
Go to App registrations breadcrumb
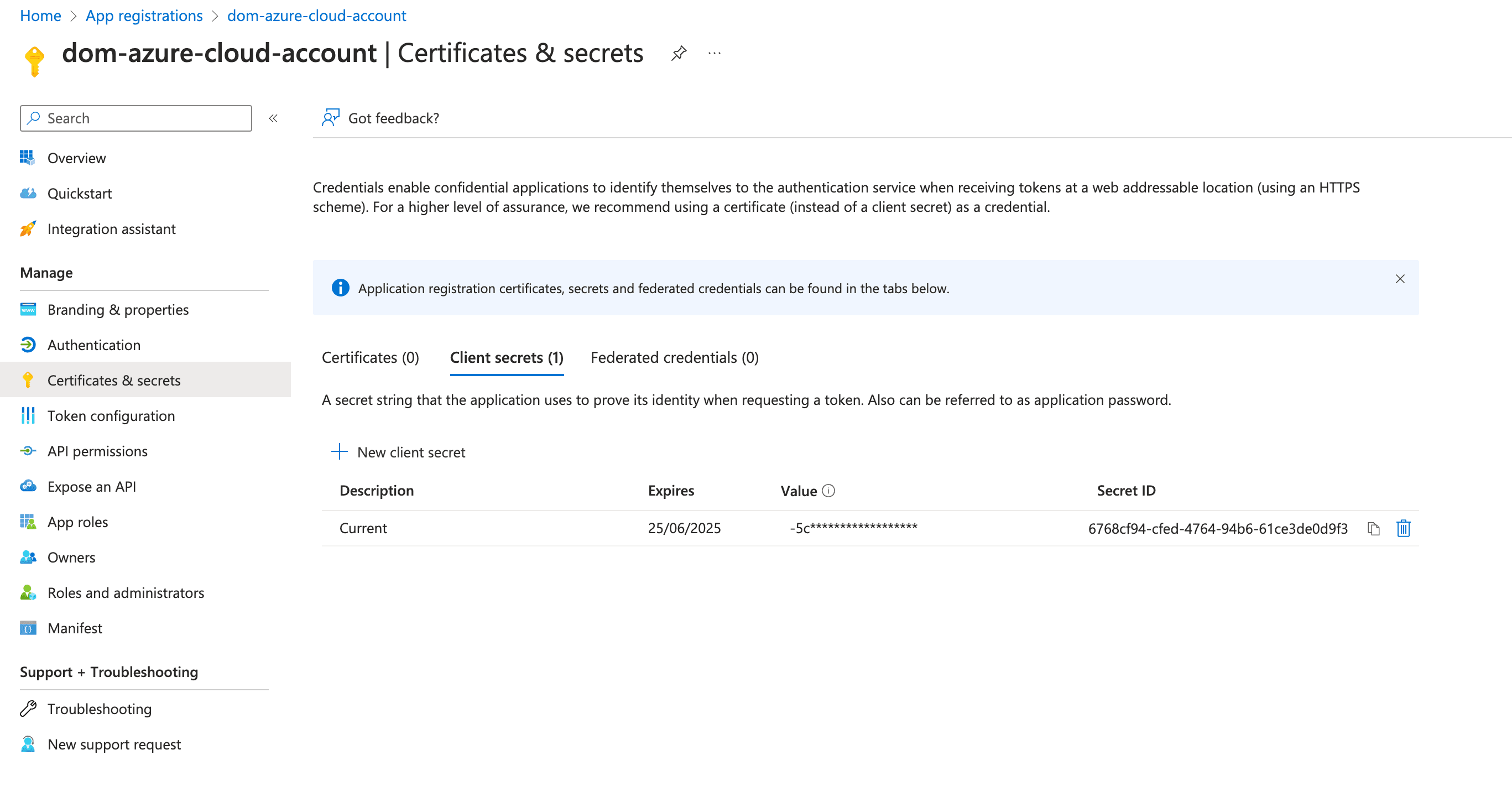pos(144,16)
